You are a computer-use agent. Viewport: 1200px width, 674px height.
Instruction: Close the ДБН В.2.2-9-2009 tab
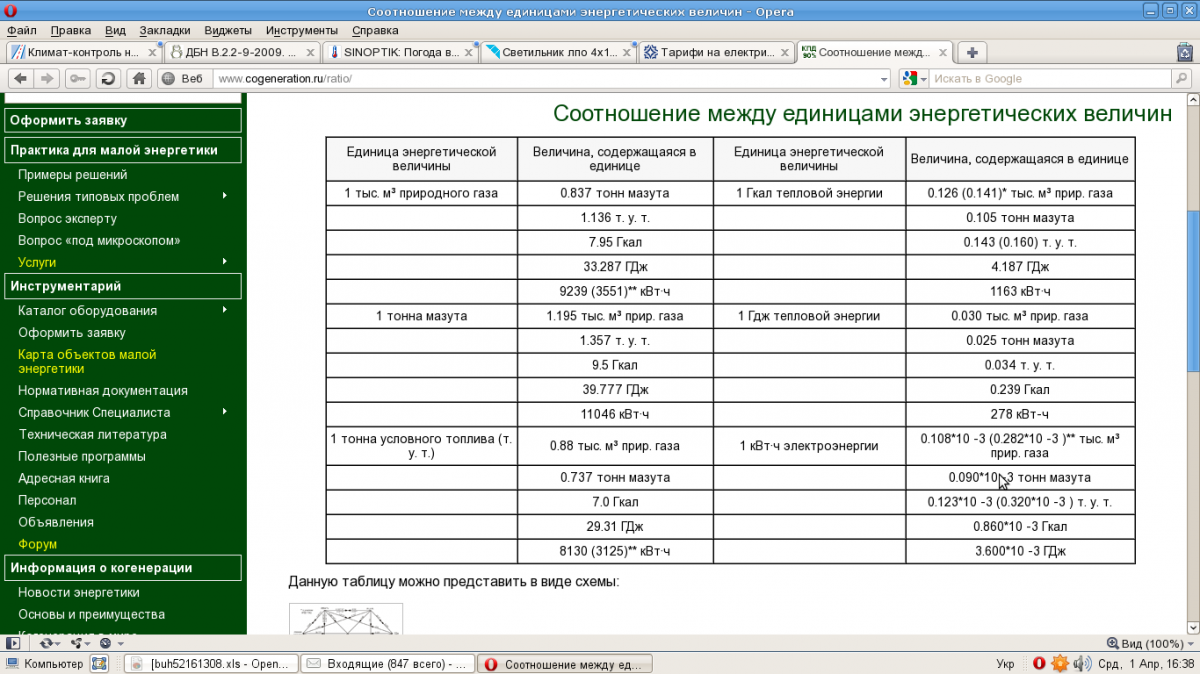coord(312,52)
